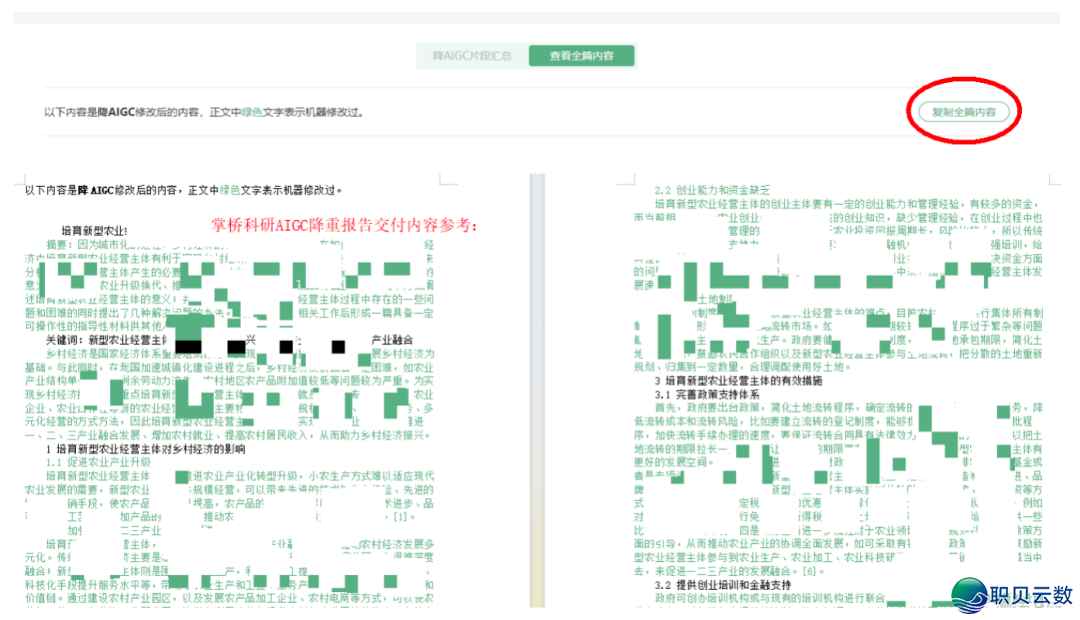1080x620 pixels.
Task: Click the 关键词：新型农业经营主体 line
Action: [x=229, y=340]
